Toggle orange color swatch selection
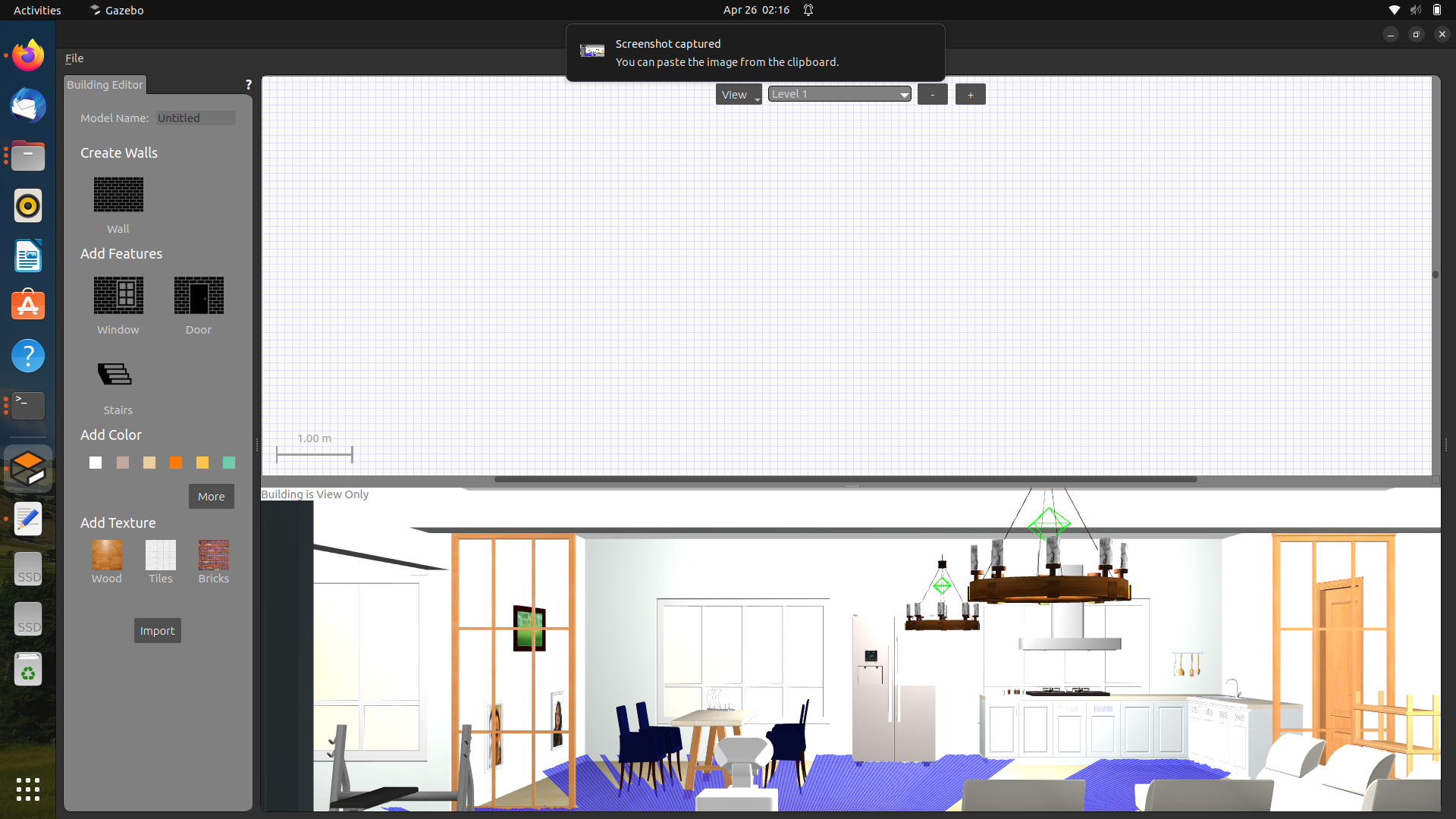Viewport: 1456px width, 819px height. click(175, 462)
